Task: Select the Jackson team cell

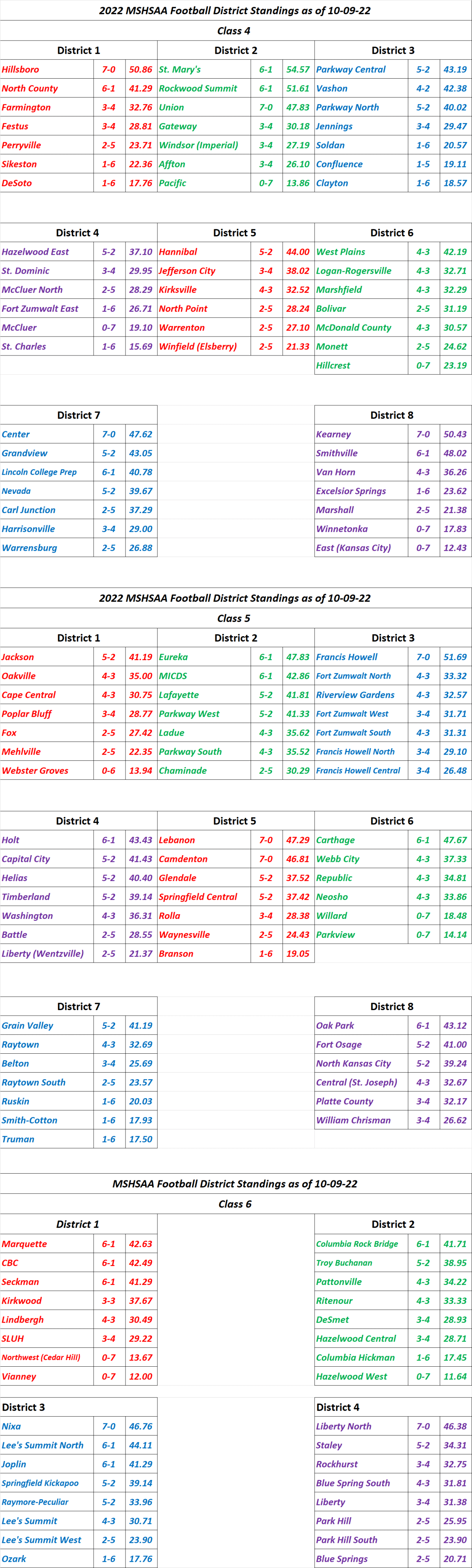Action: click(47, 657)
